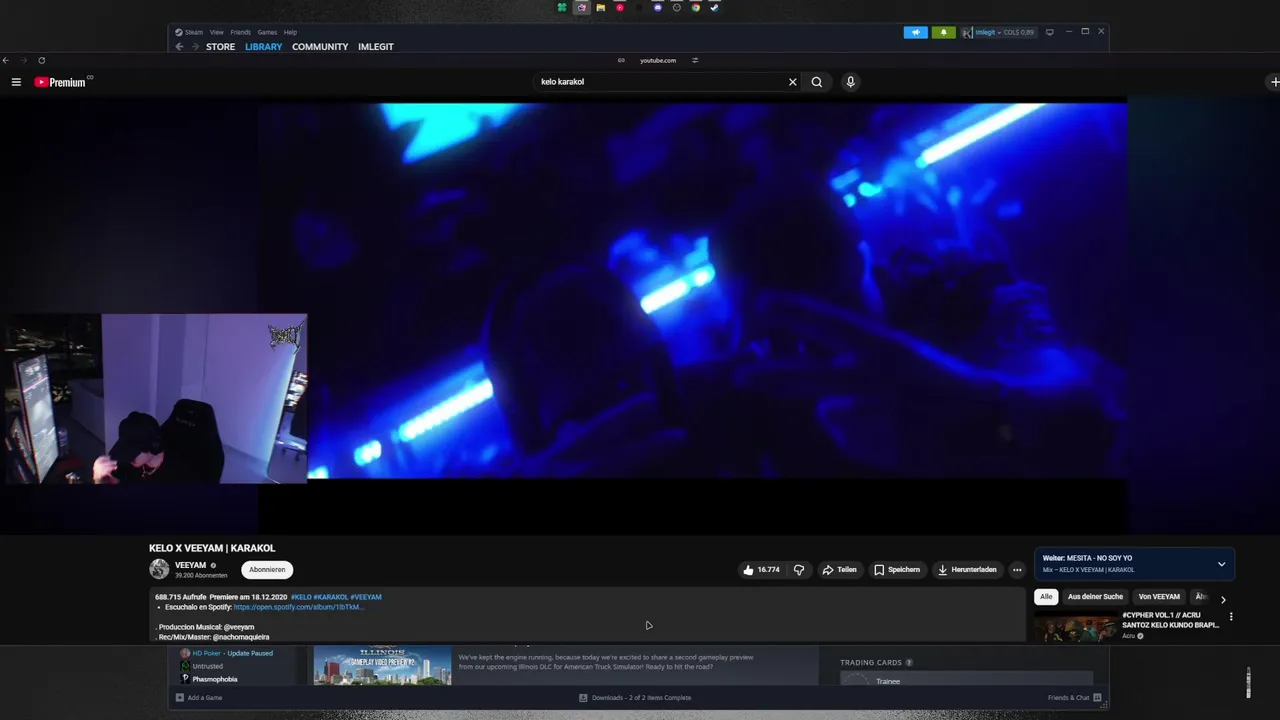Viewport: 1280px width, 720px height.
Task: Click the Herunterladen download button
Action: point(967,570)
